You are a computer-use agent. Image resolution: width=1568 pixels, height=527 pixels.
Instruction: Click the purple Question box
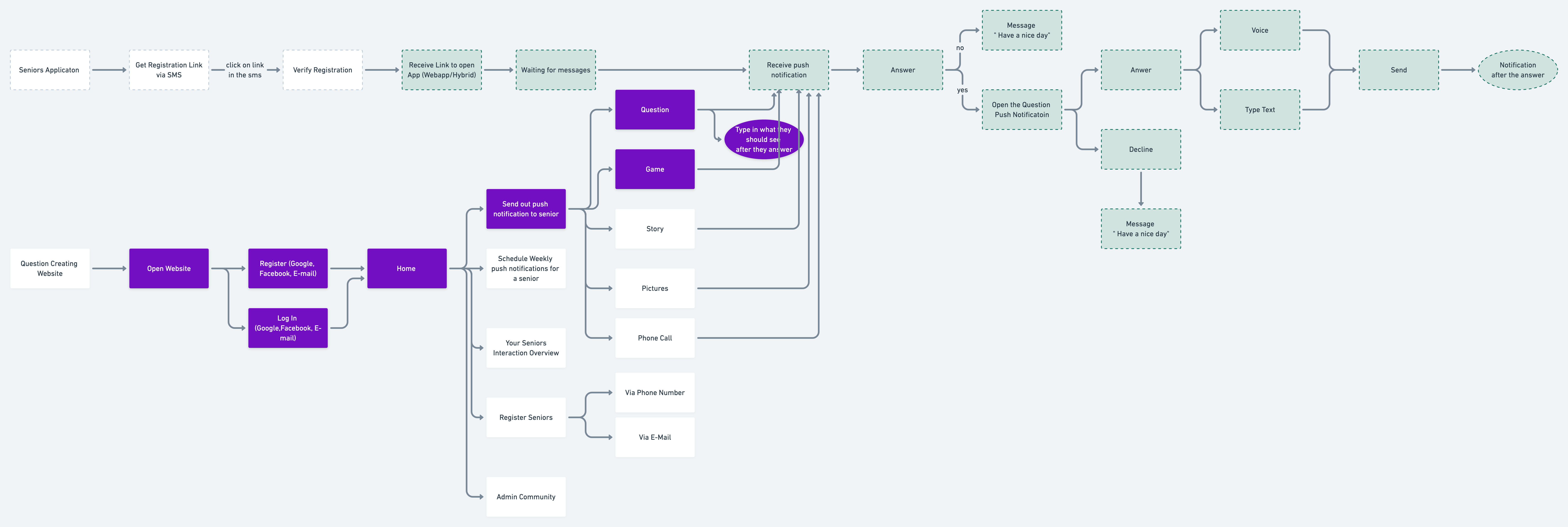(x=655, y=110)
